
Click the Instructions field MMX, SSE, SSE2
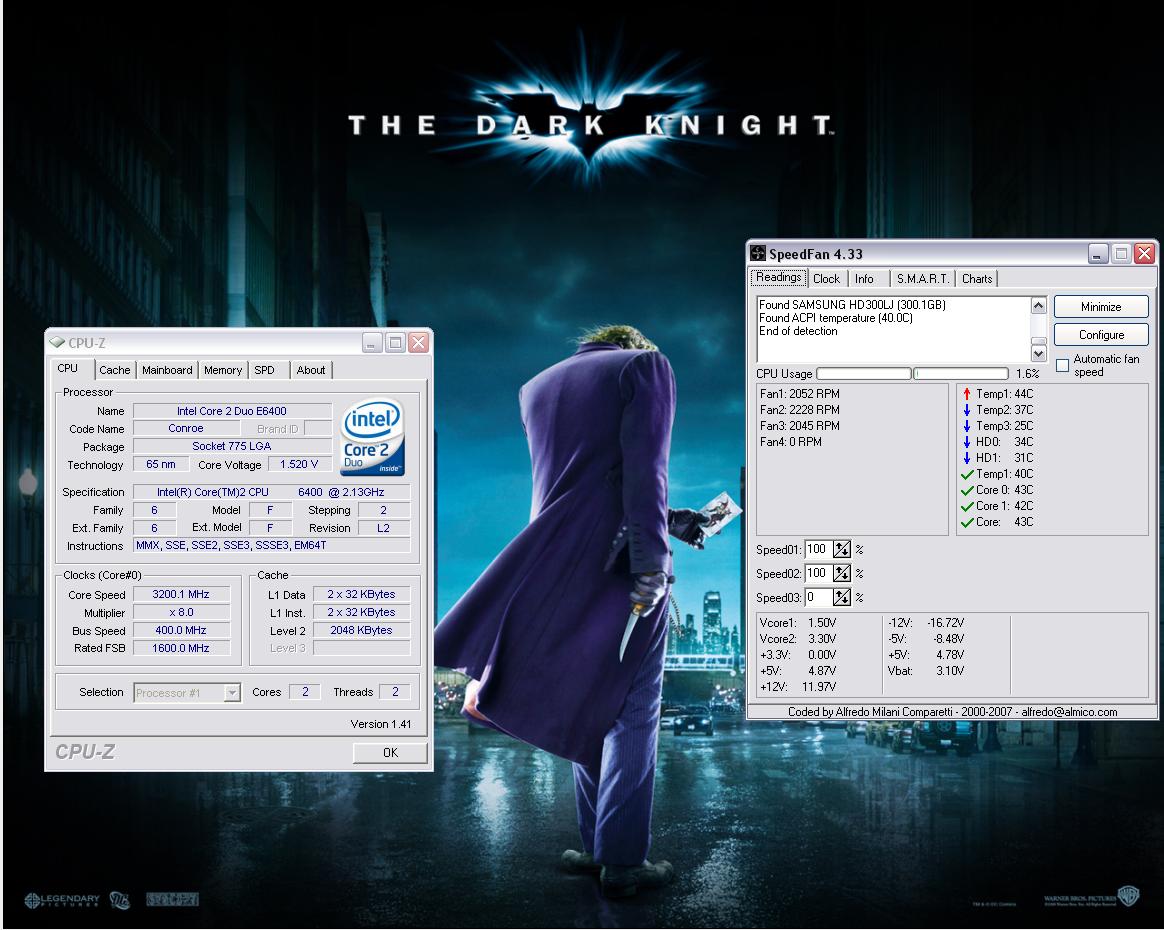(x=272, y=545)
